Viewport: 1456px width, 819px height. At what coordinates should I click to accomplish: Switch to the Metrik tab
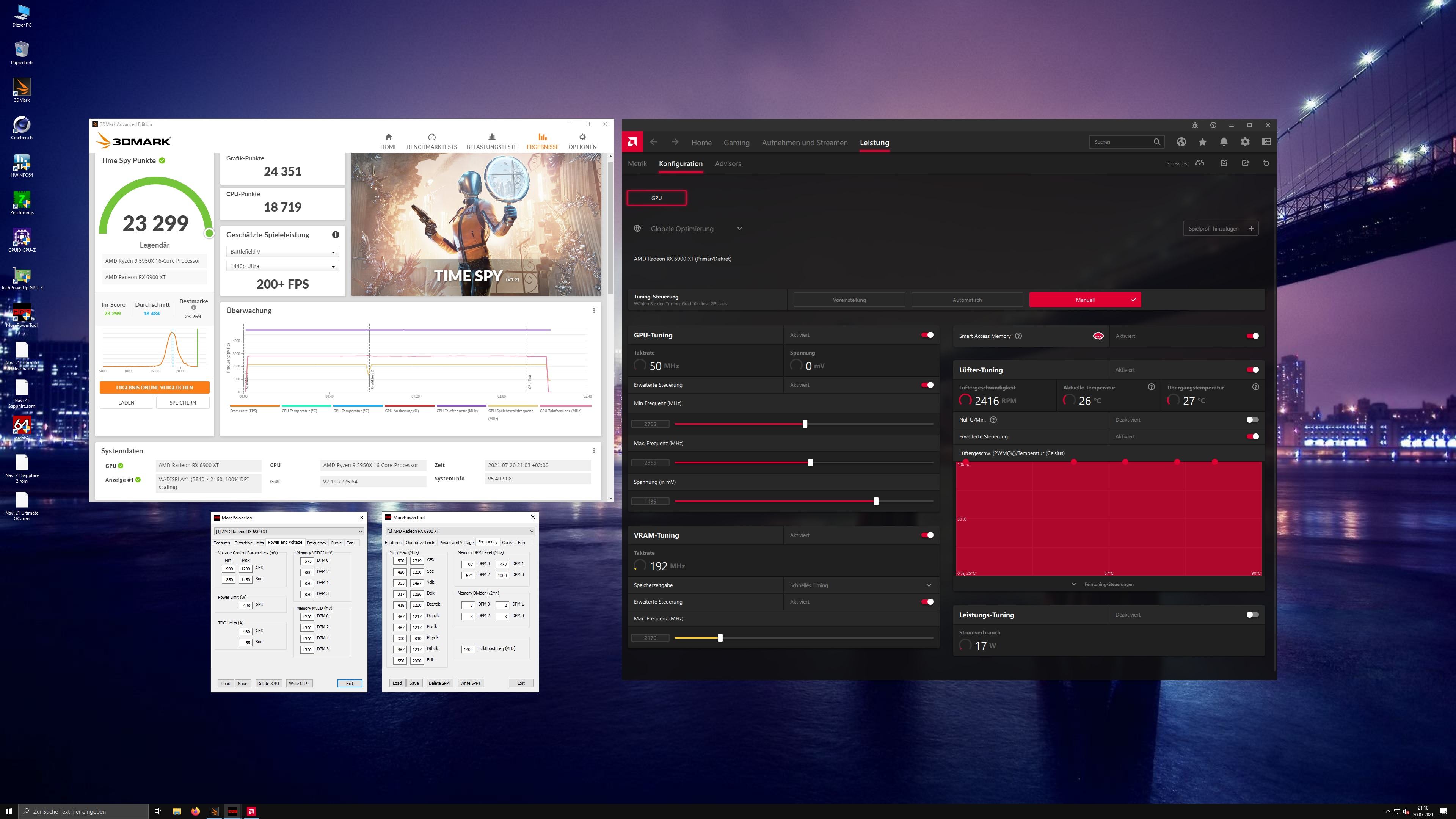coord(637,163)
